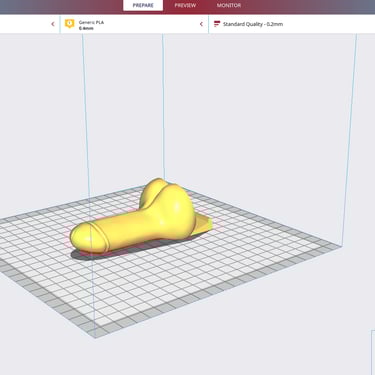Screen dimensions: 375x375
Task: Click the Generic PLA material label
Action: (91, 22)
